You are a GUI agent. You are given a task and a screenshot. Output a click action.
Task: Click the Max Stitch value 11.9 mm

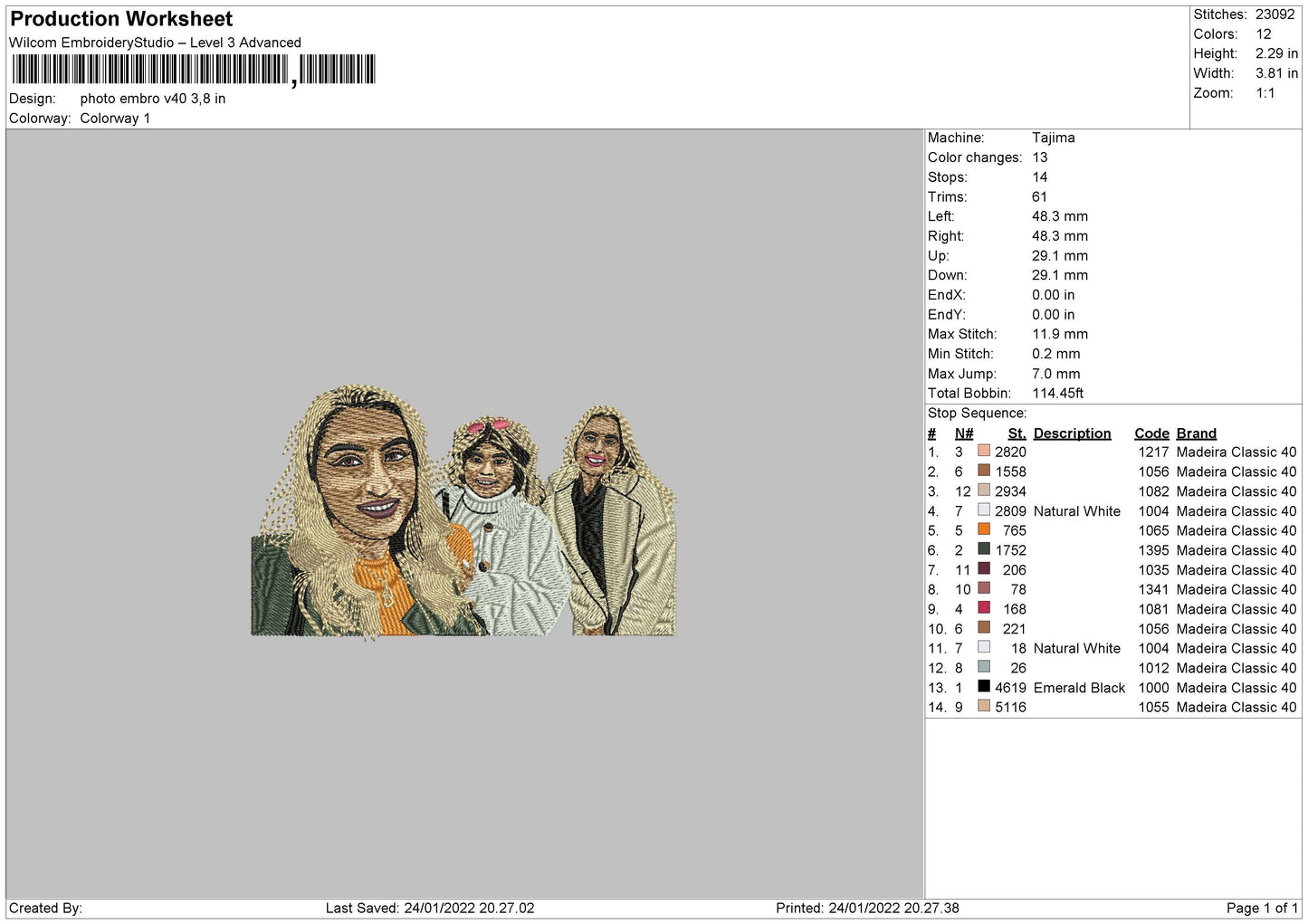coord(1060,334)
